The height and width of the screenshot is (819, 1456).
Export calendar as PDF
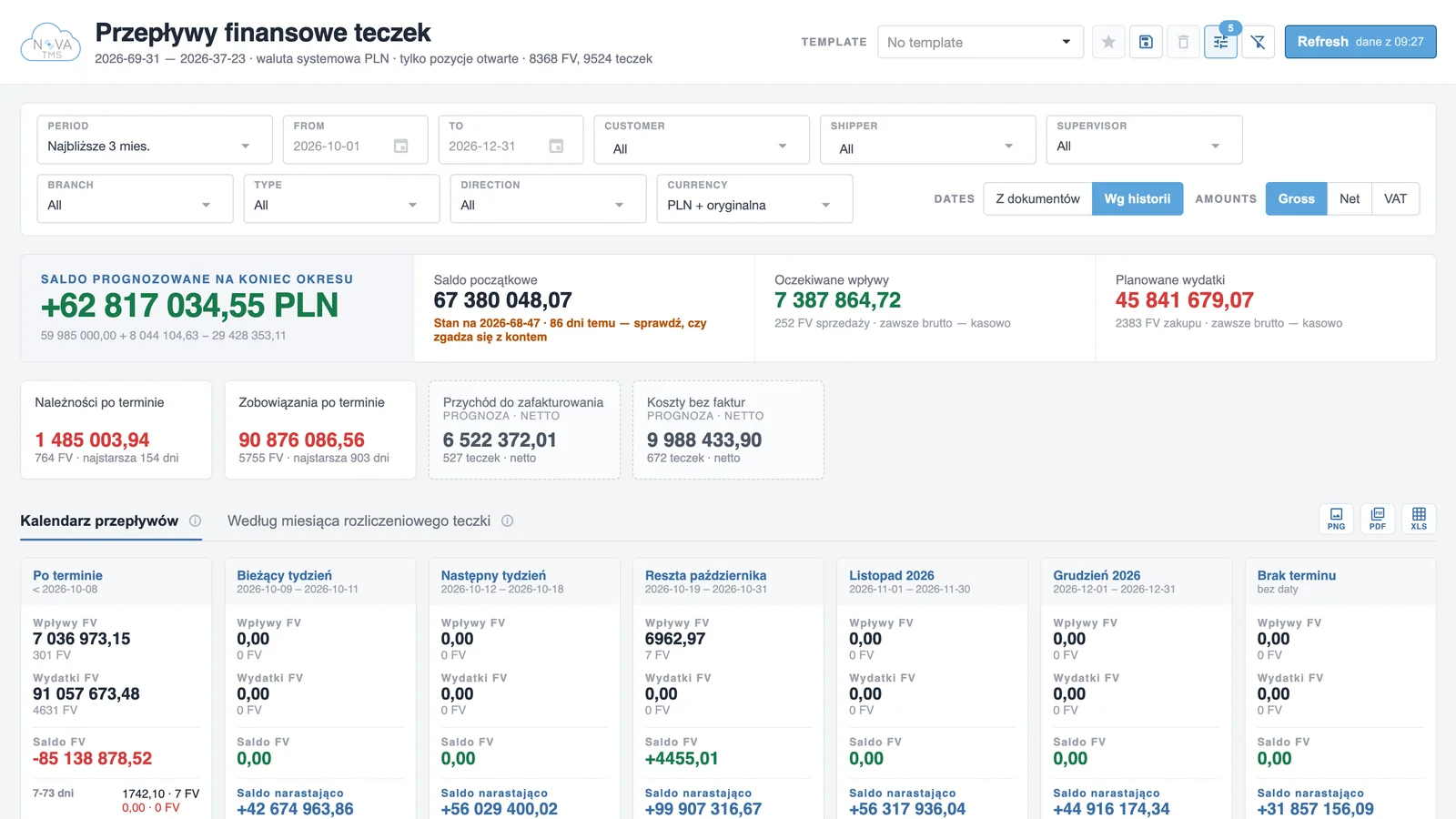tap(1378, 519)
